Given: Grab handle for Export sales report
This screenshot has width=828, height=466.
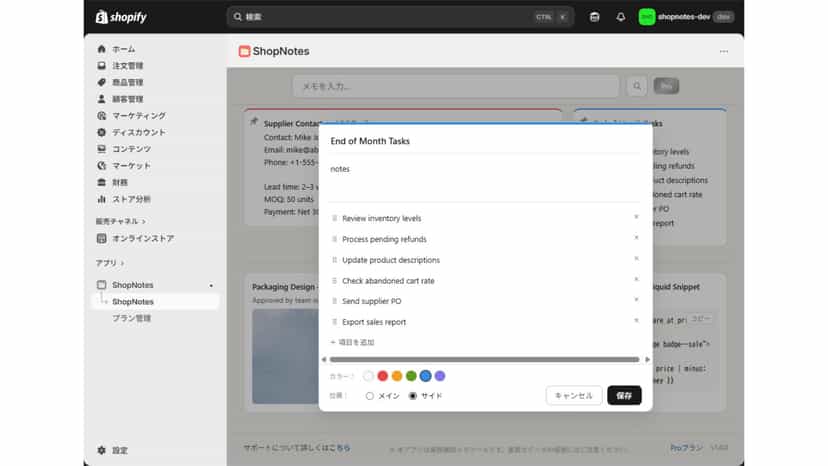Looking at the screenshot, I should [x=334, y=322].
